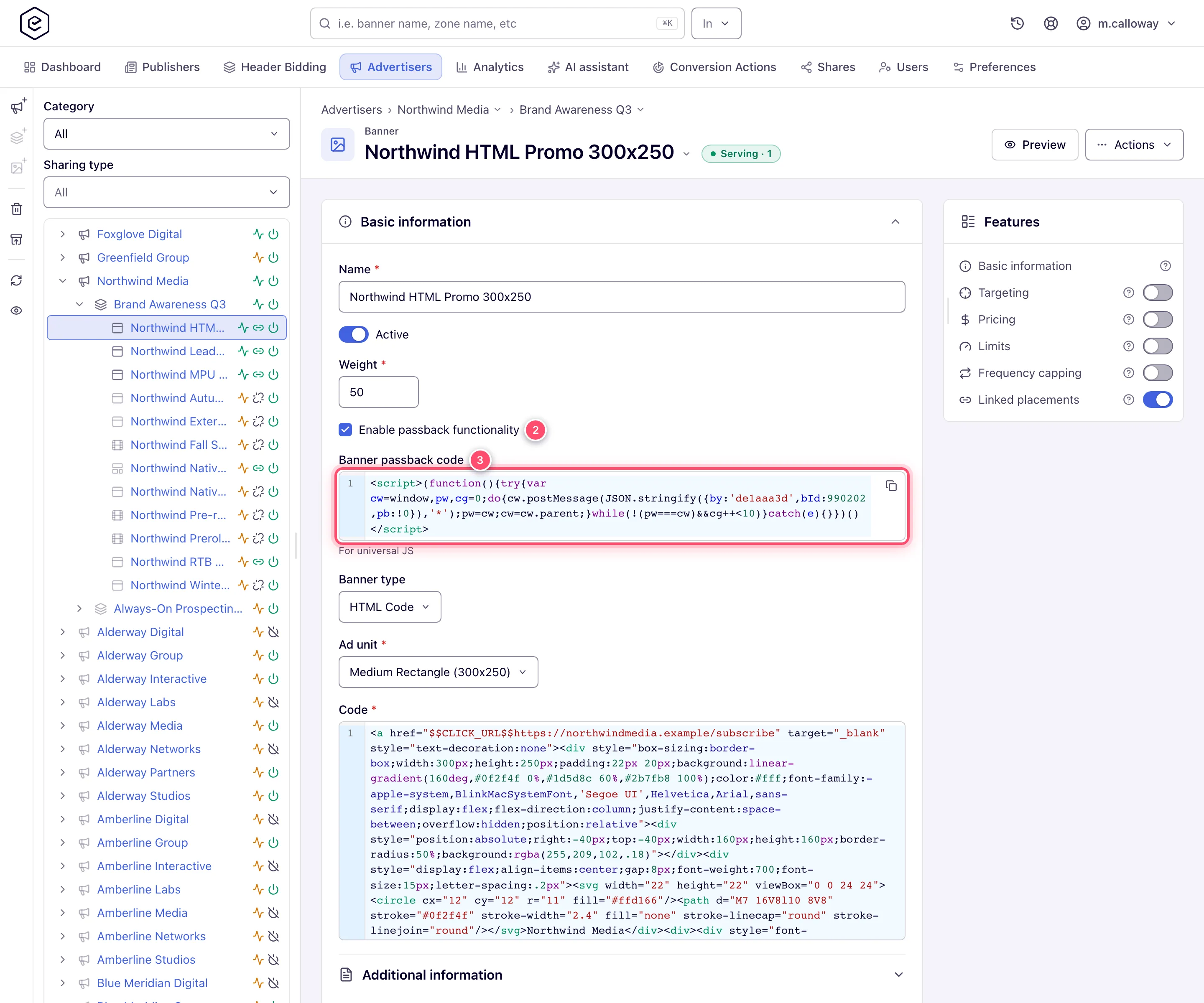Collapse the Basic information section
Viewport: 1204px width, 1003px height.
(895, 222)
